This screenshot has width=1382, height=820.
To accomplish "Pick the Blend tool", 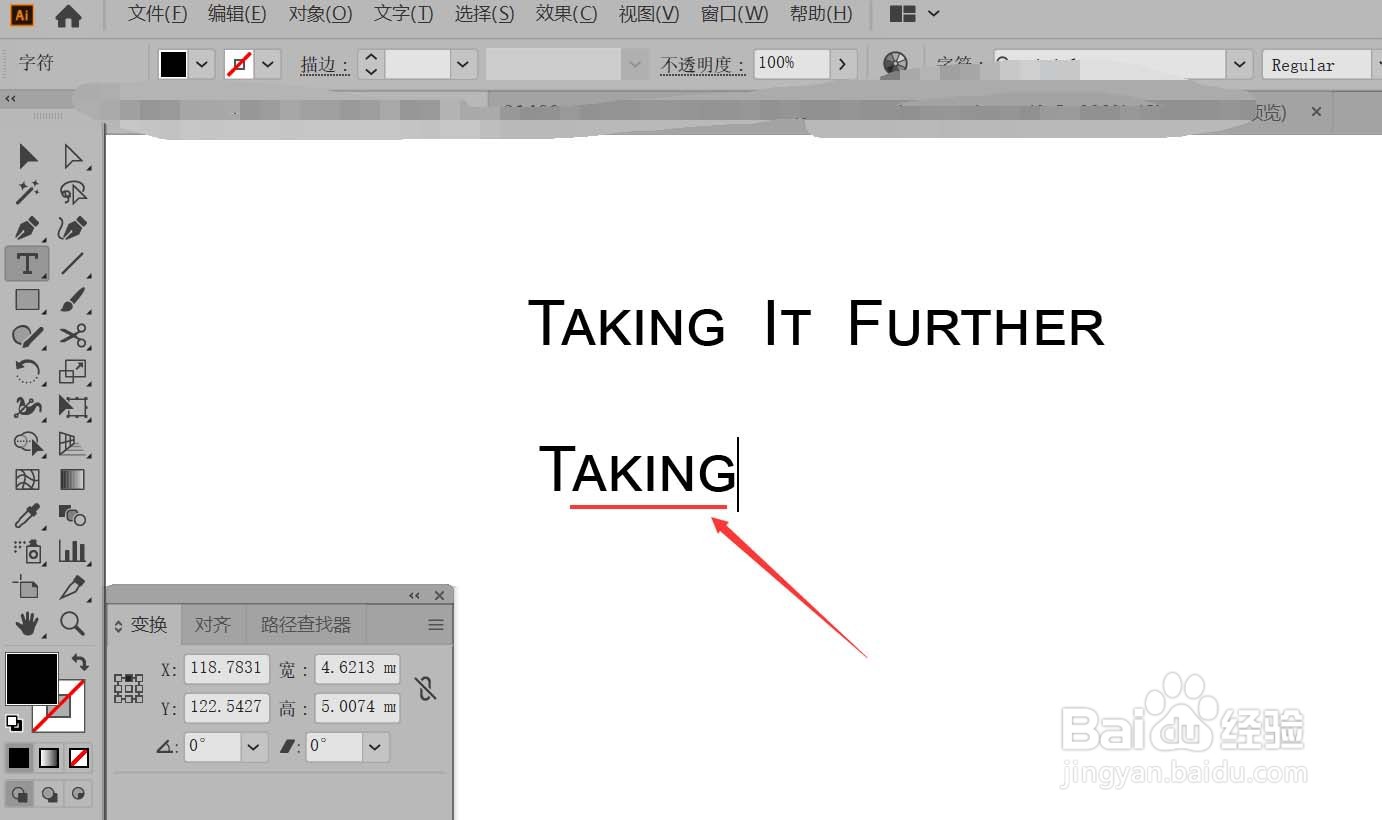I will click(73, 516).
